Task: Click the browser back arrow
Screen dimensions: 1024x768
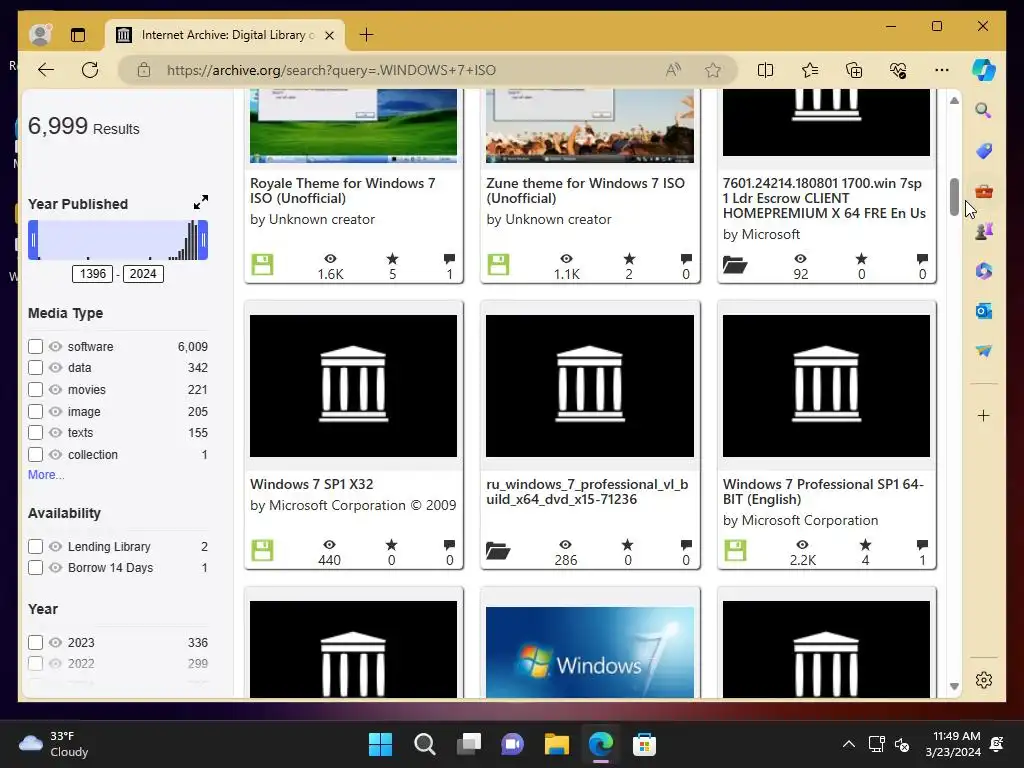Action: [x=46, y=70]
